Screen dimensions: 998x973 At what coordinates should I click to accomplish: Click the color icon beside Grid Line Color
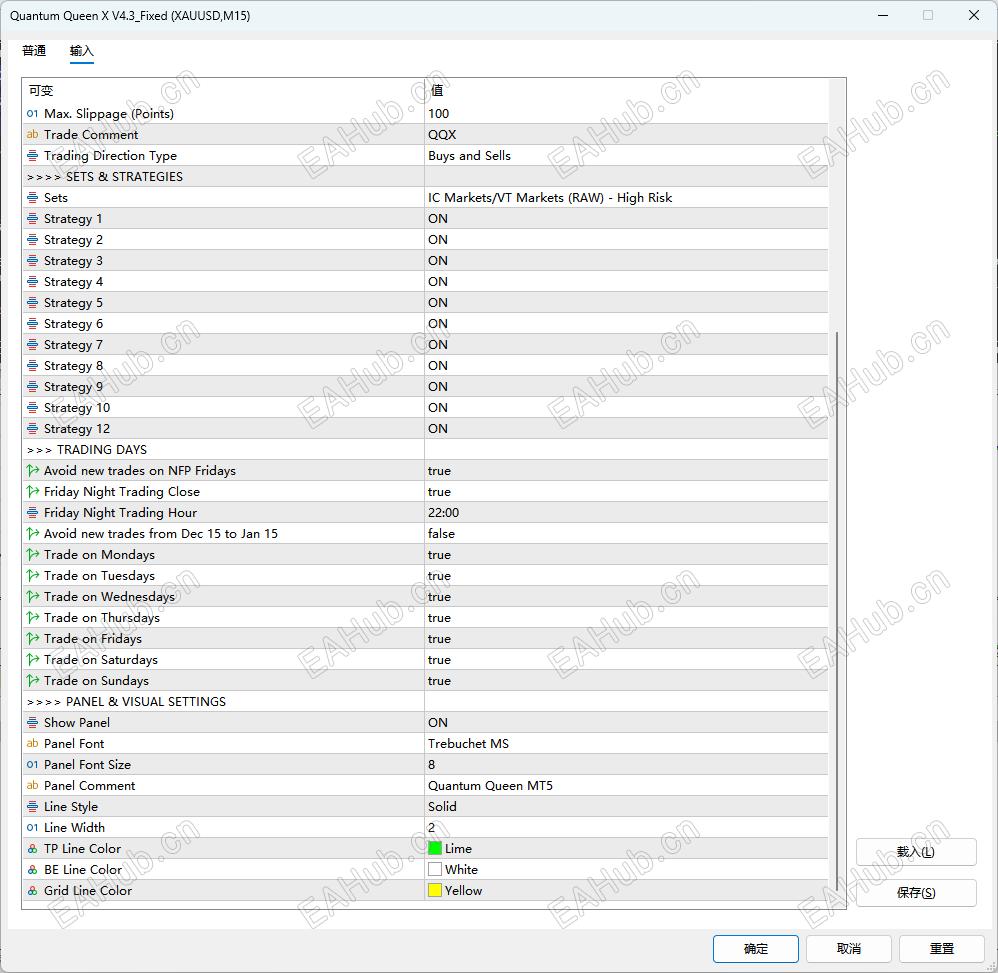tap(32, 891)
